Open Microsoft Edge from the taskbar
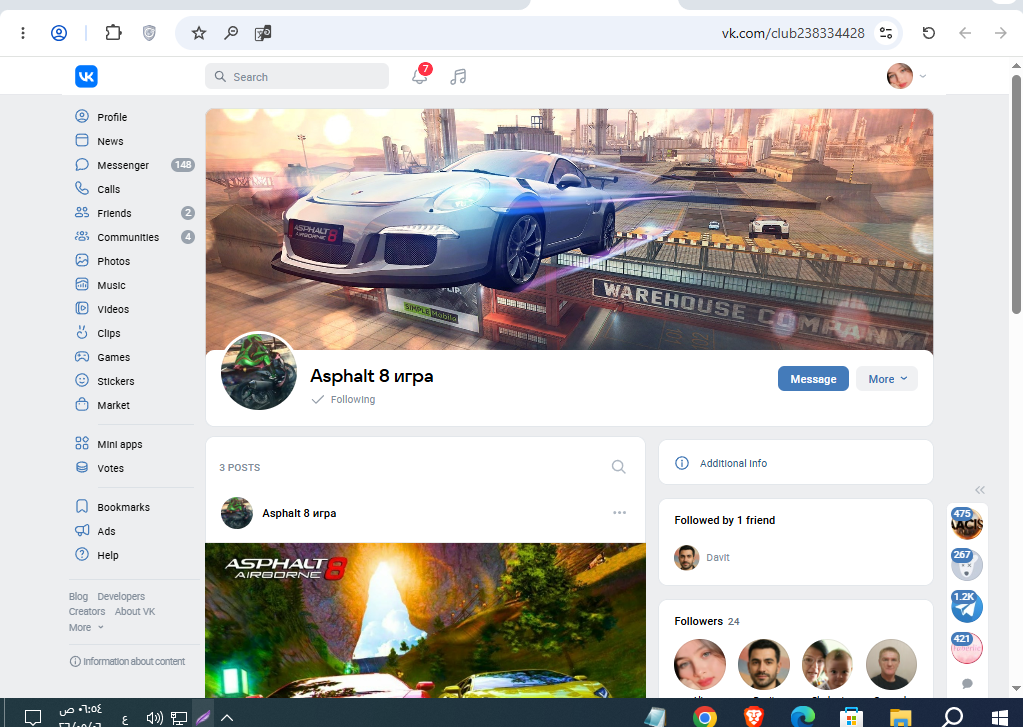This screenshot has height=727, width=1023. pyautogui.click(x=802, y=717)
